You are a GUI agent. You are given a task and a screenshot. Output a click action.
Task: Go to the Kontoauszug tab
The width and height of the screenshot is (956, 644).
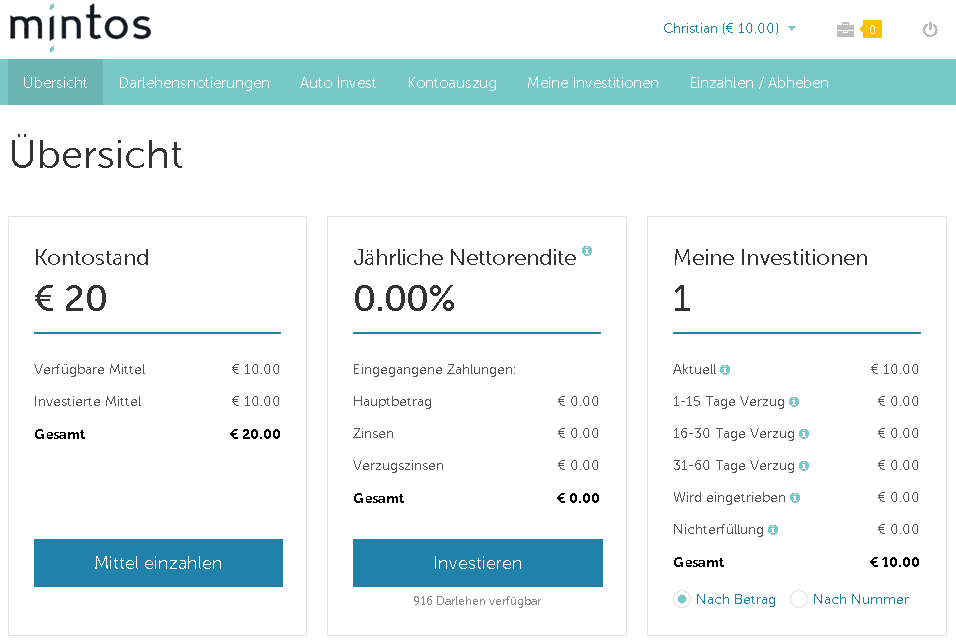[452, 83]
